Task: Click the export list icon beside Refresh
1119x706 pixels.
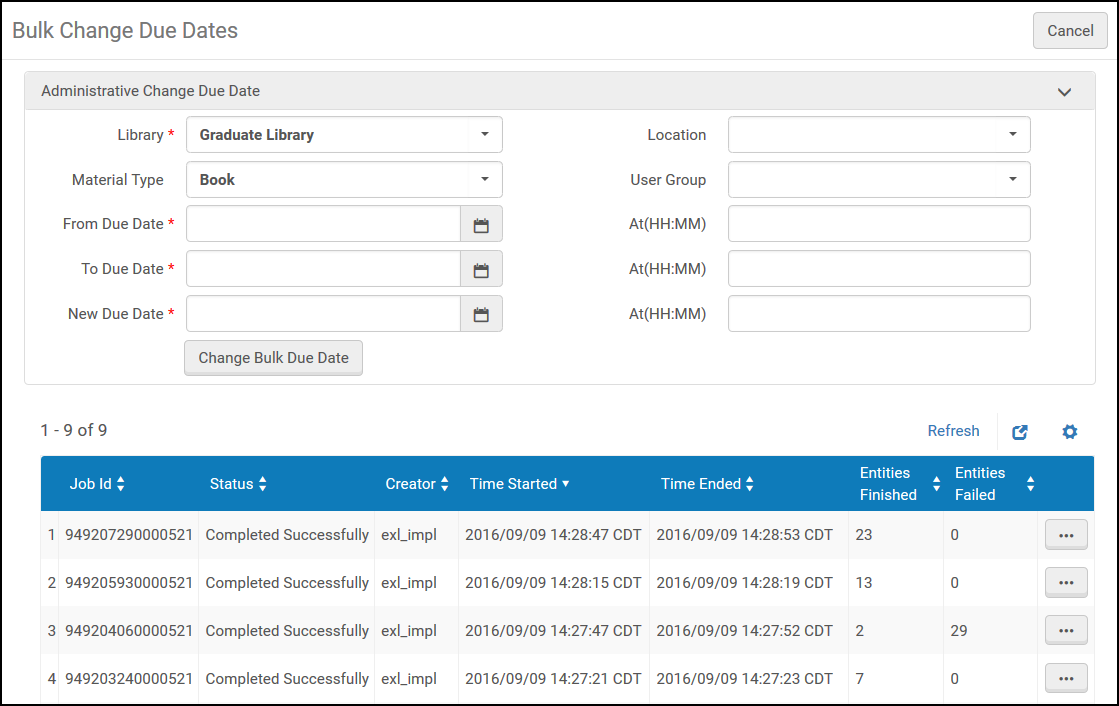Action: [x=1020, y=432]
